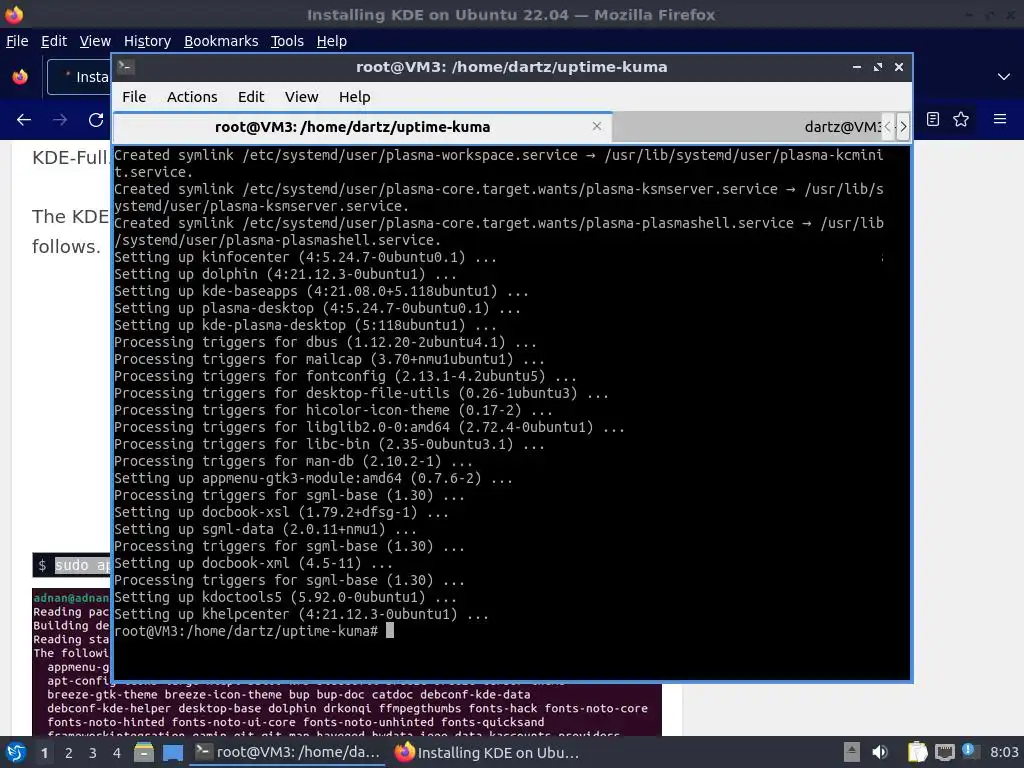Switch to virtual desktop 2
This screenshot has width=1024, height=768.
(69, 753)
